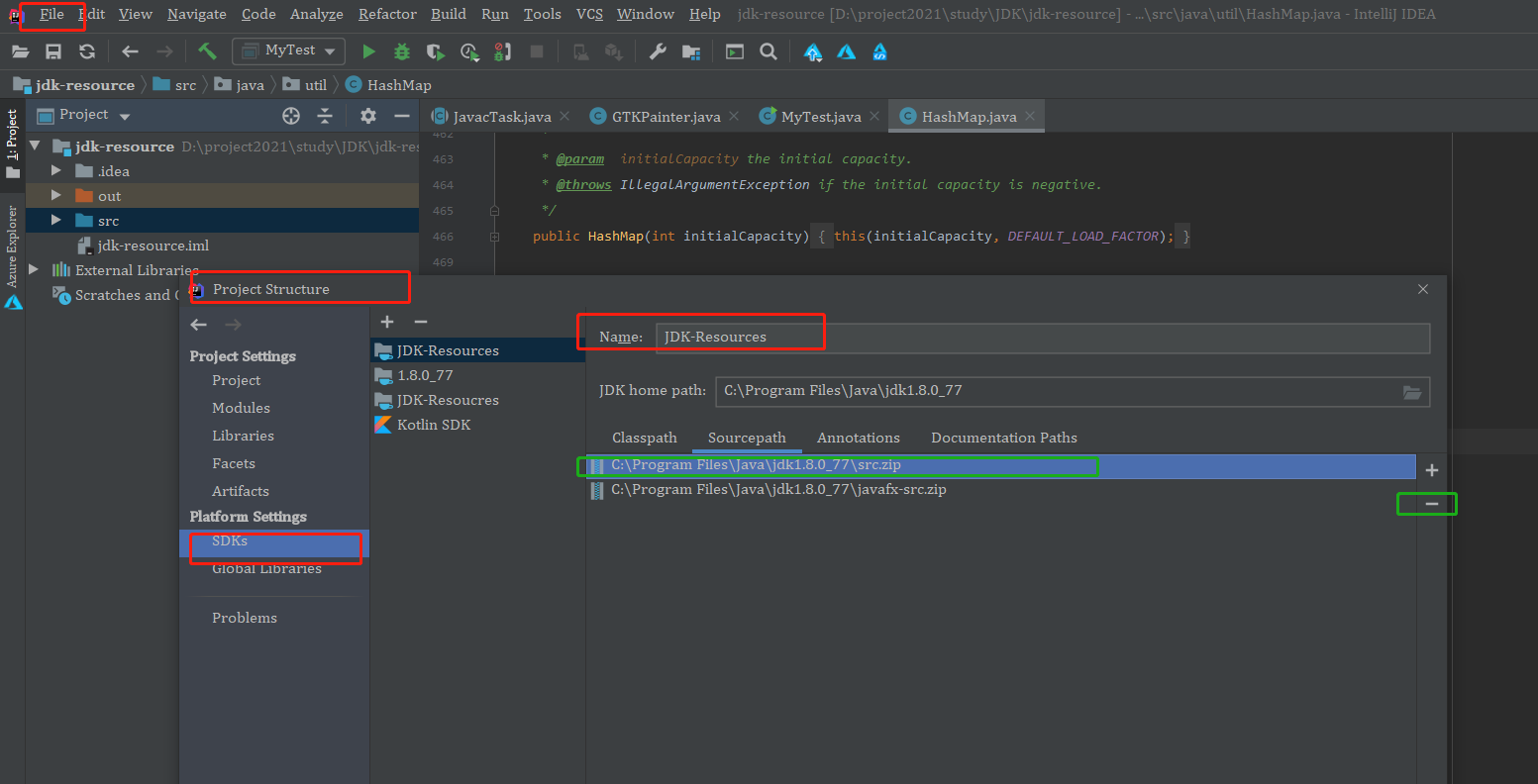Remove selected SDK with minus icon
This screenshot has width=1538, height=784.
(x=420, y=322)
